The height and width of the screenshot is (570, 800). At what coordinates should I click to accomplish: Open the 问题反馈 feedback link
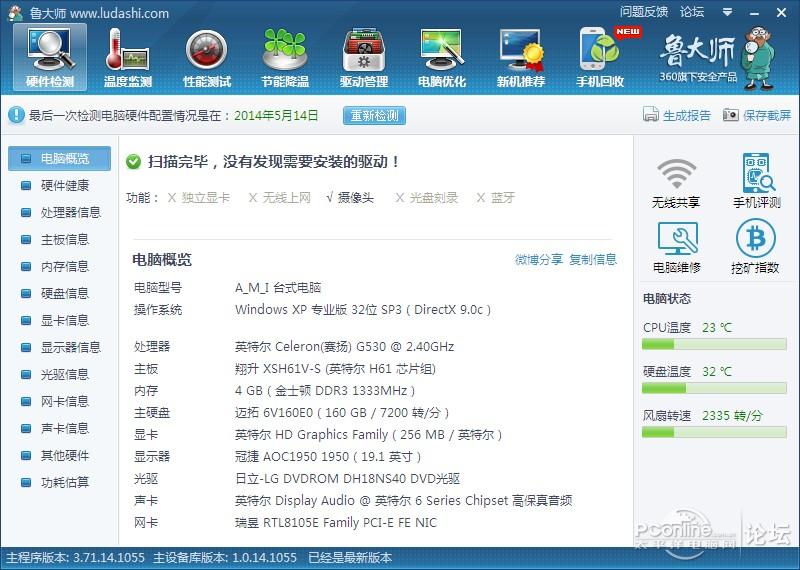[x=644, y=12]
